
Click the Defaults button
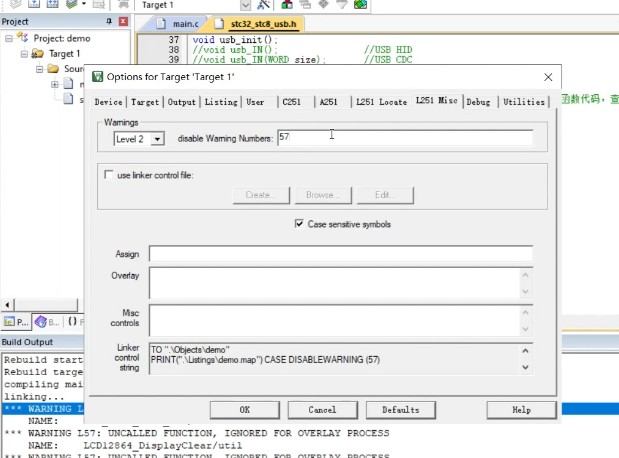coord(400,409)
